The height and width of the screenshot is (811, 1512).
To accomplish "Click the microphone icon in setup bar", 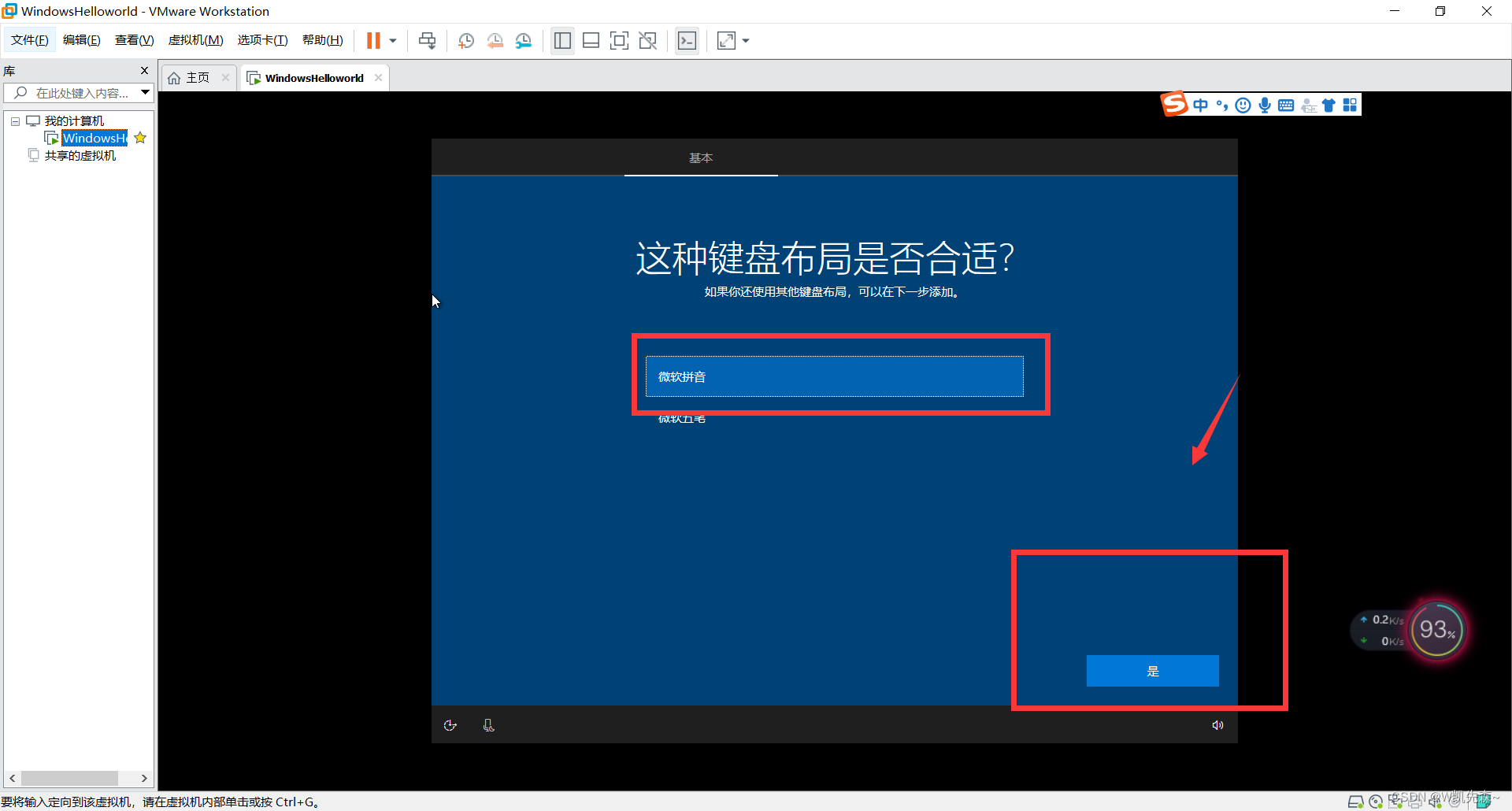I will coord(488,725).
